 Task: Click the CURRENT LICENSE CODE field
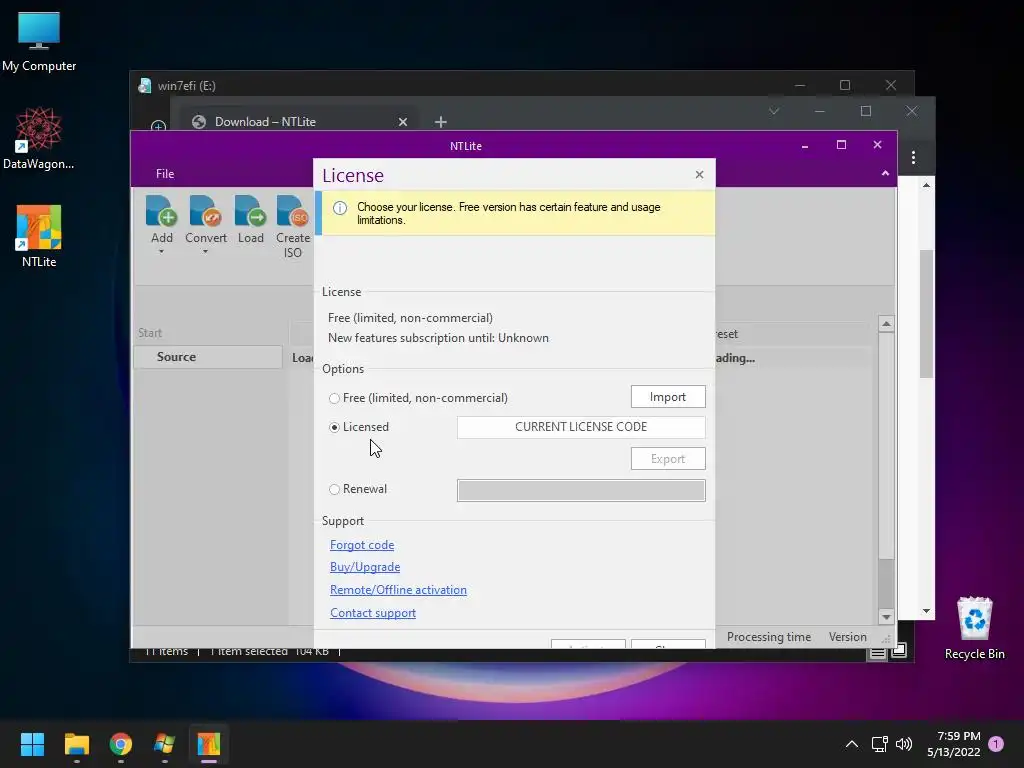[581, 427]
